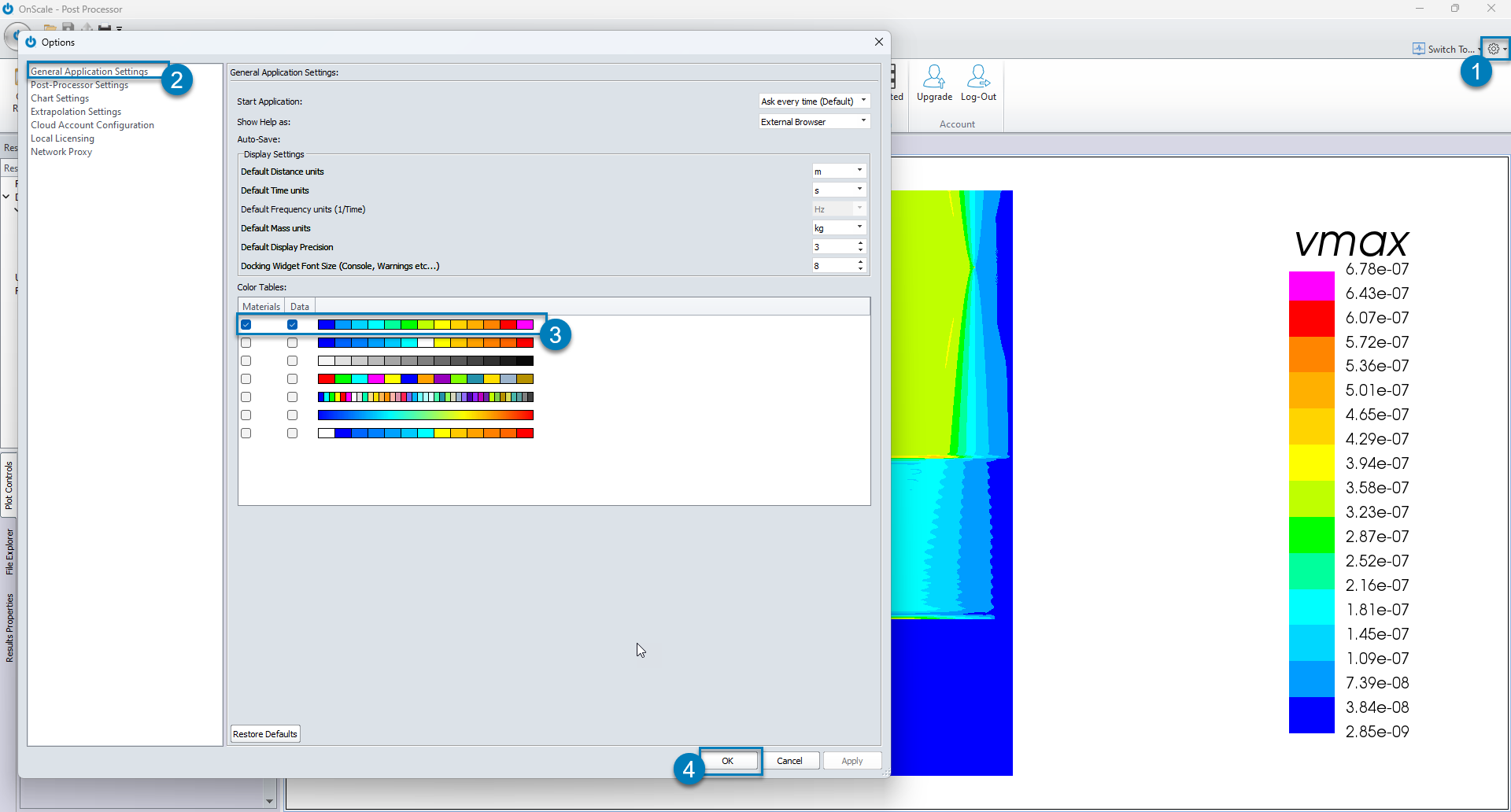Open the settings gear menu

tap(1494, 49)
